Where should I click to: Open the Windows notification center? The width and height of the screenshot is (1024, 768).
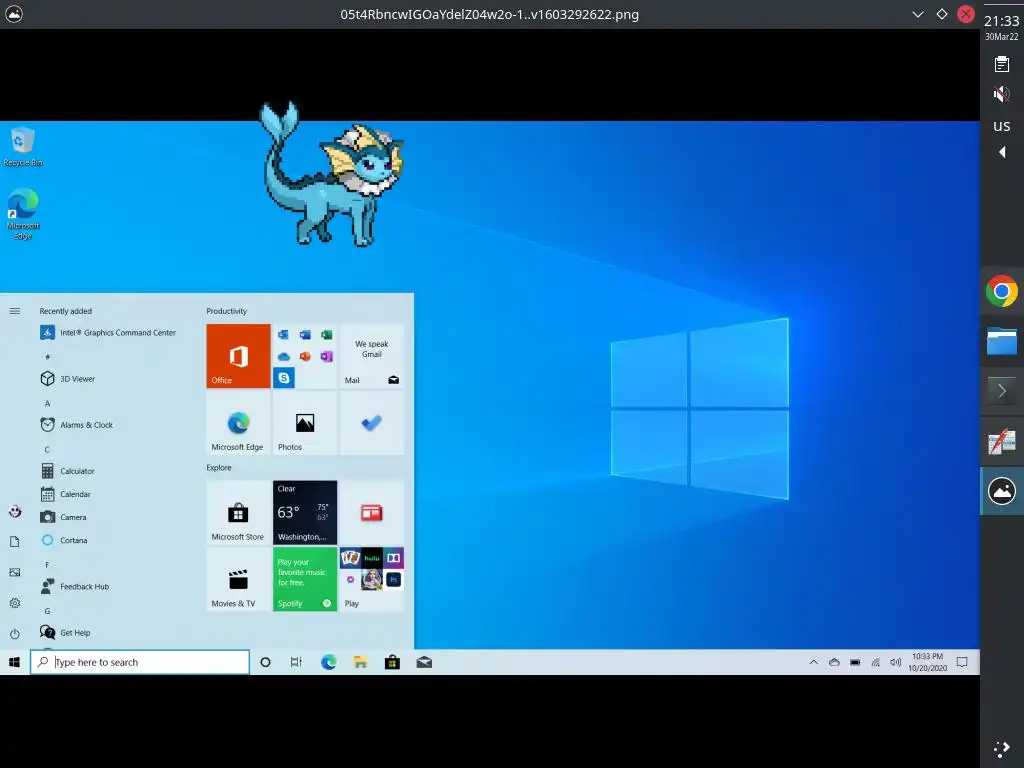coord(962,662)
